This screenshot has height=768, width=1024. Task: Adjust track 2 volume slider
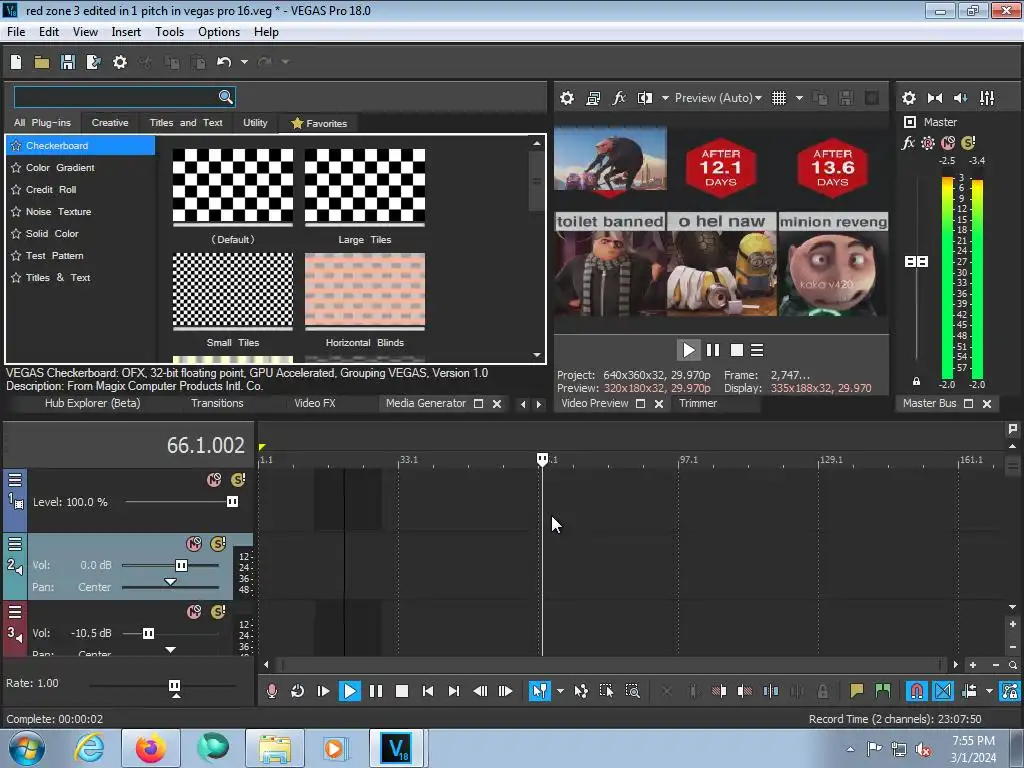(182, 565)
